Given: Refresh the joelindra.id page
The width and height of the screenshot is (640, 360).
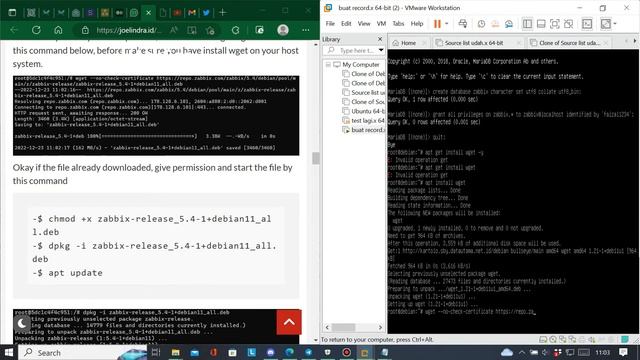Looking at the screenshot, I should pos(36,30).
